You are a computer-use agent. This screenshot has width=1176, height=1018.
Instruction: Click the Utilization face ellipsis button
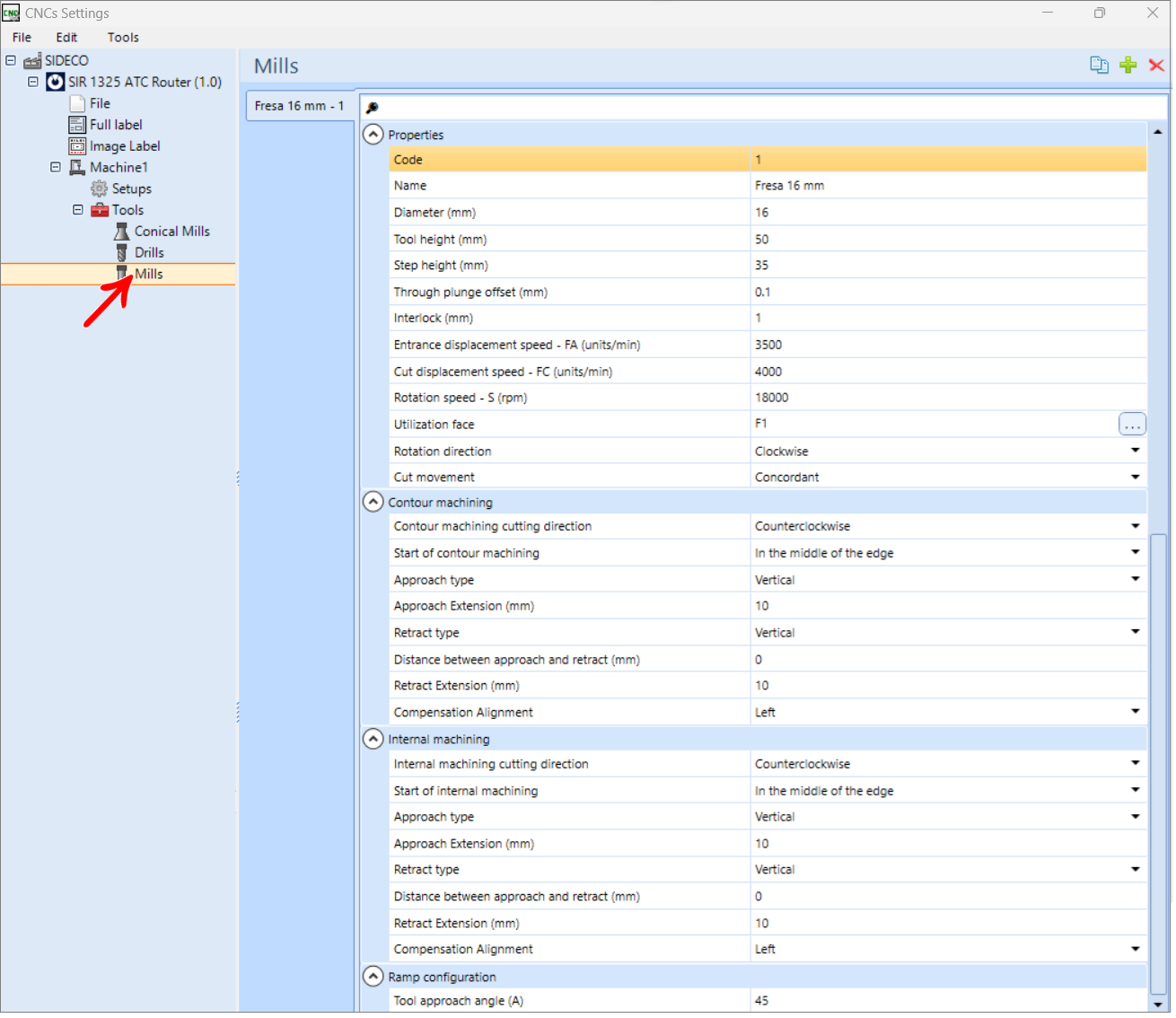(1132, 425)
